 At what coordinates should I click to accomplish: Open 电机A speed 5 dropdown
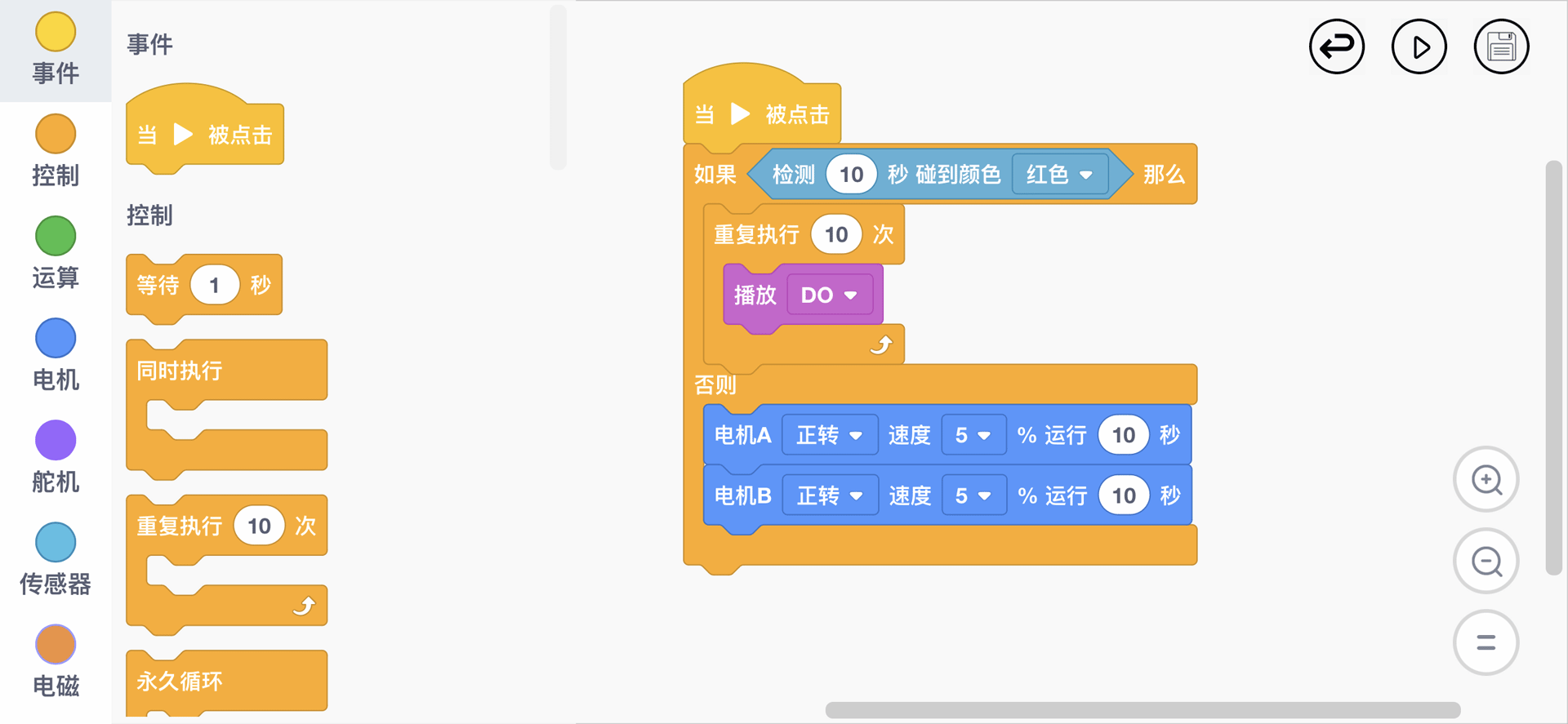973,435
